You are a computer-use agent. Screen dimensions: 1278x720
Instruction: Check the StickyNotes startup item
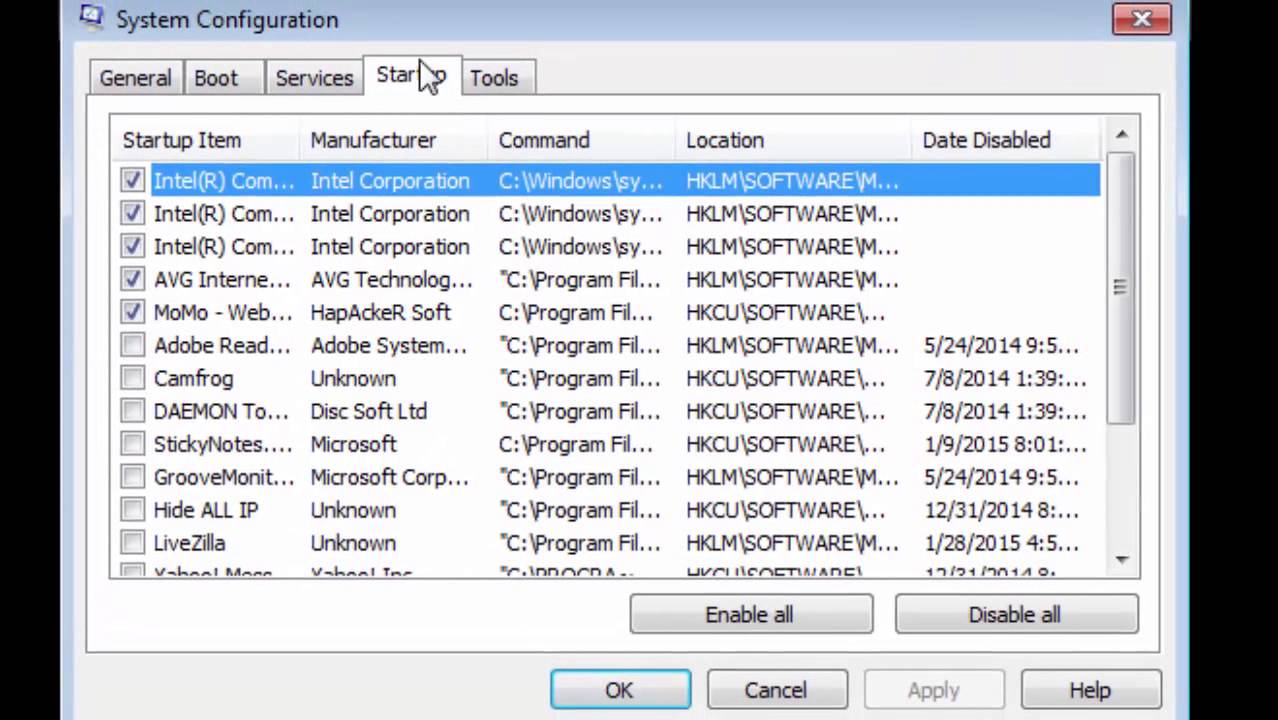pos(132,444)
